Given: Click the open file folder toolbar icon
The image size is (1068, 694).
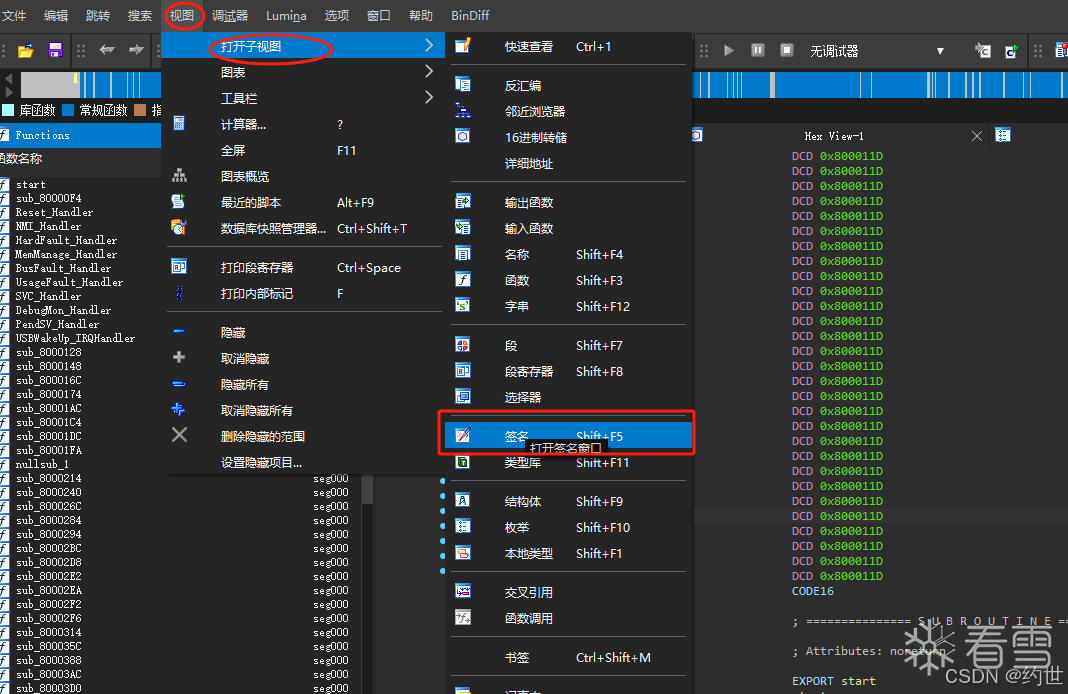Looking at the screenshot, I should (x=26, y=50).
